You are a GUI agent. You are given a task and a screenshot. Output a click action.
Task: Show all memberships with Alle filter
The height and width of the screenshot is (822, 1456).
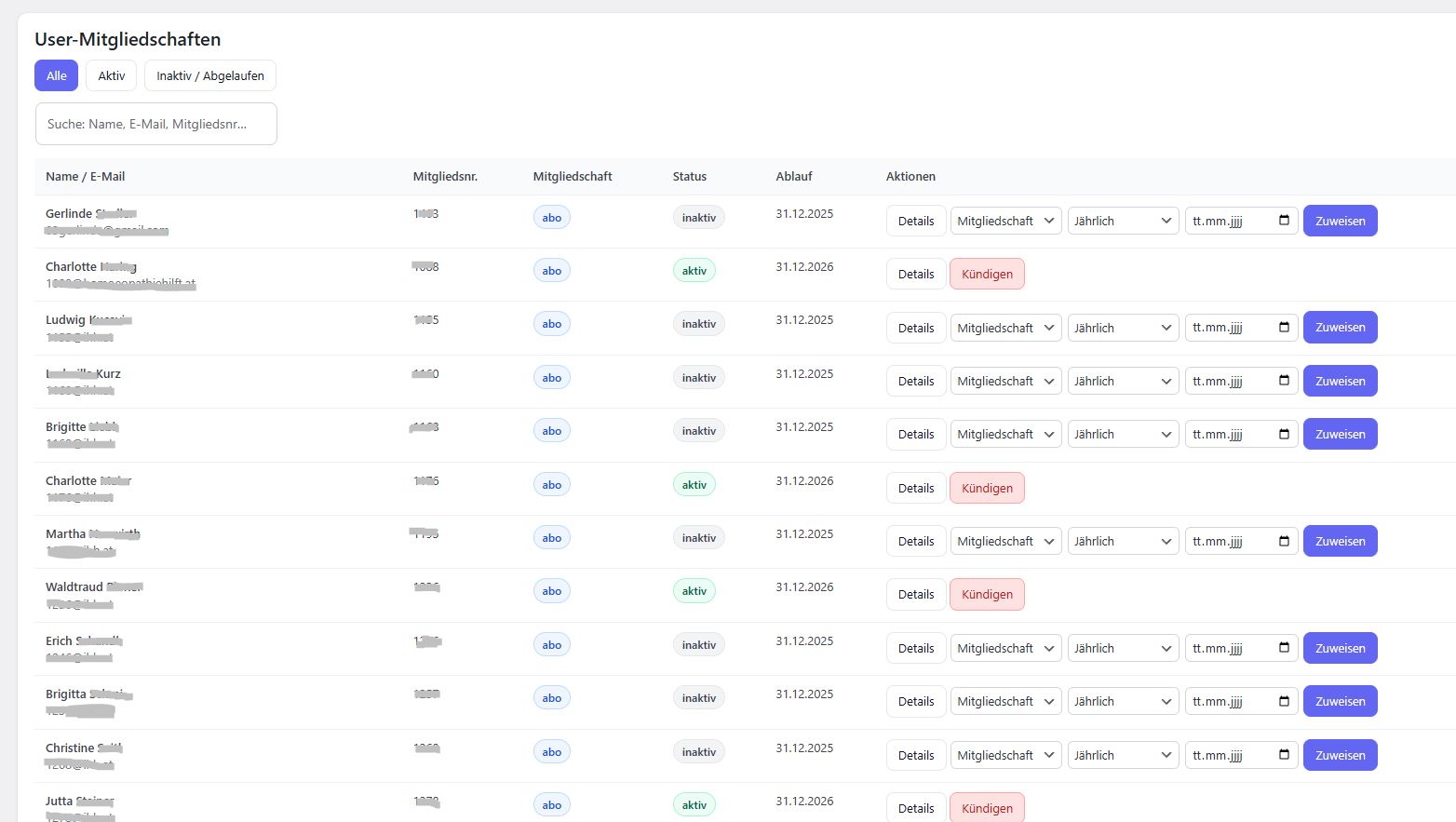point(56,75)
